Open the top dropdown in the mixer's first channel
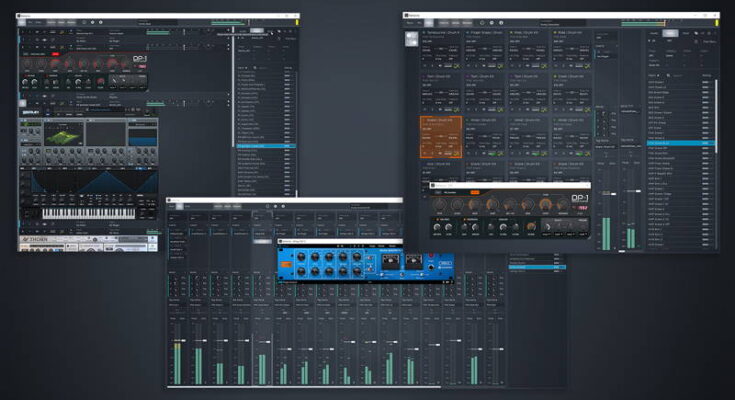The height and width of the screenshot is (400, 735). (x=176, y=217)
